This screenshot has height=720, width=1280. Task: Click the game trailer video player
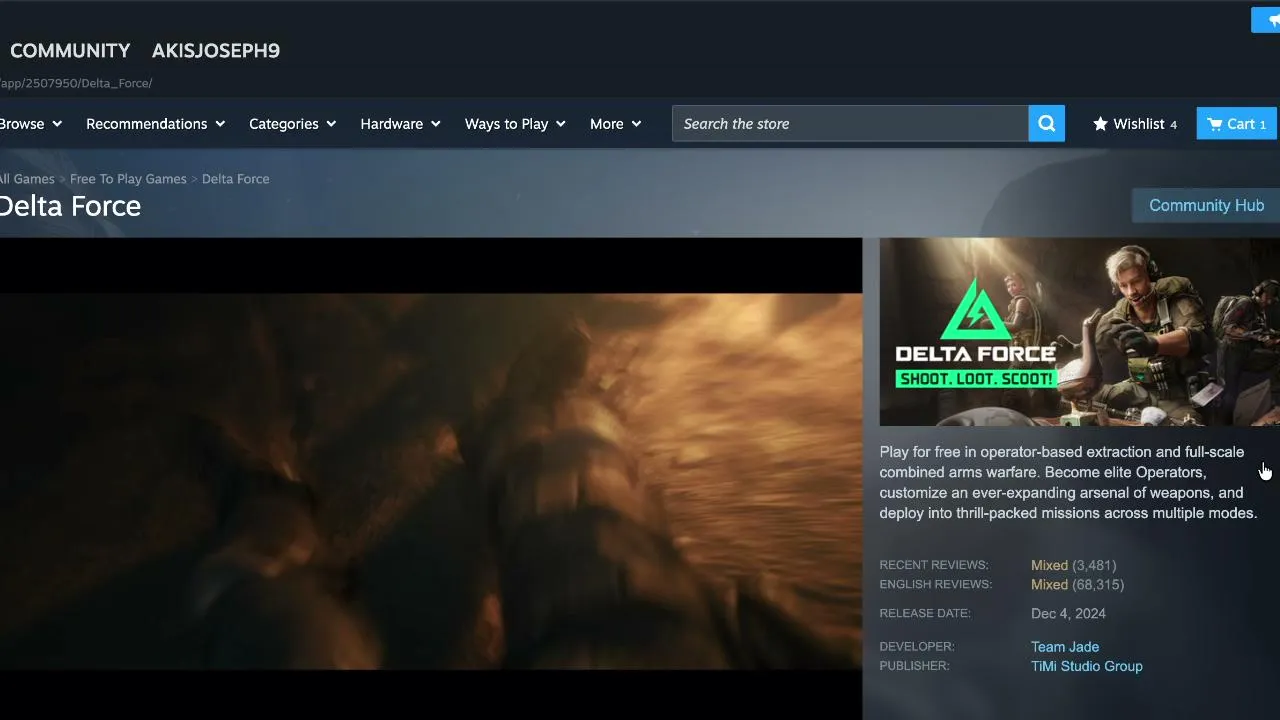[431, 479]
